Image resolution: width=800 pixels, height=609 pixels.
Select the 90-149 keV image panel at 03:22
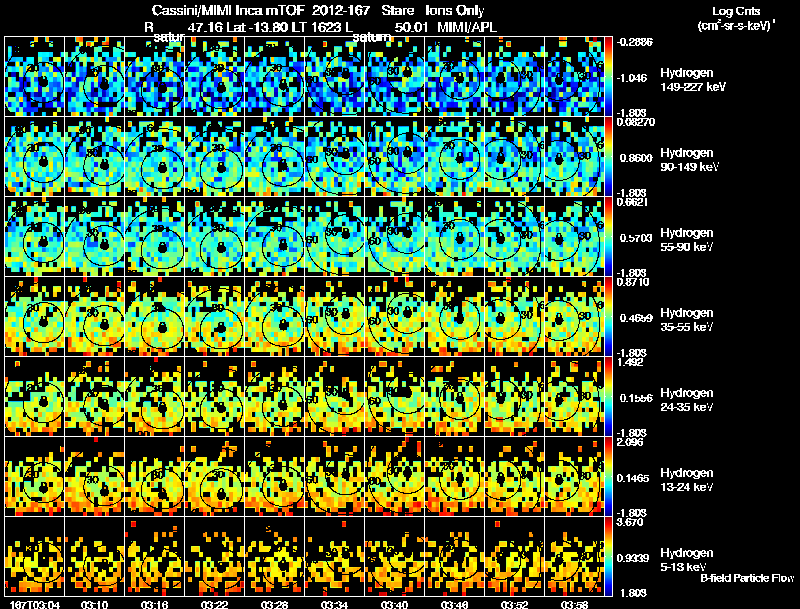(215, 157)
